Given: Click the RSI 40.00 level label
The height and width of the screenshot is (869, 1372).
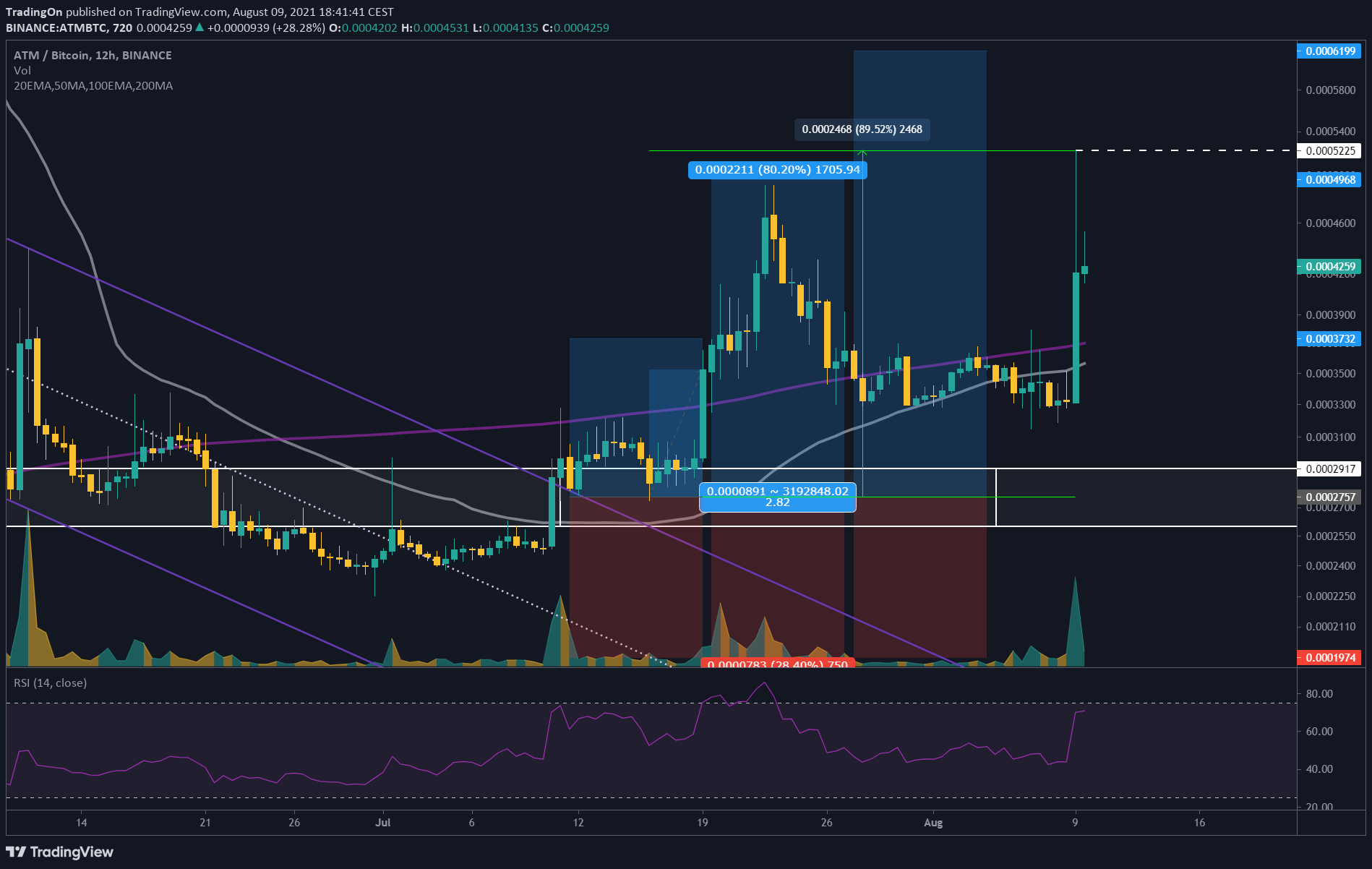Looking at the screenshot, I should point(1319,769).
